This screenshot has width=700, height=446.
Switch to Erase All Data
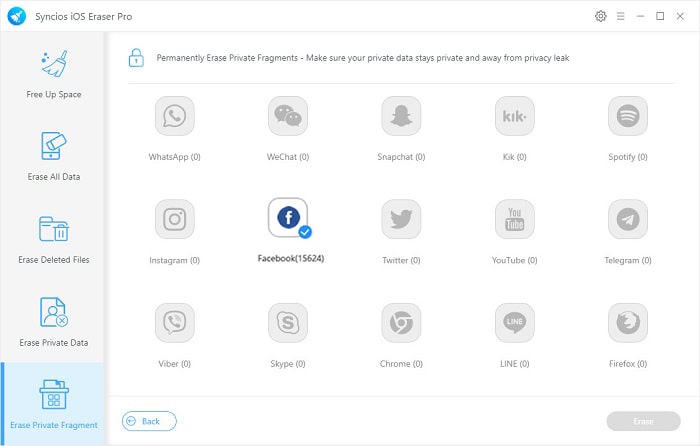pyautogui.click(x=54, y=156)
